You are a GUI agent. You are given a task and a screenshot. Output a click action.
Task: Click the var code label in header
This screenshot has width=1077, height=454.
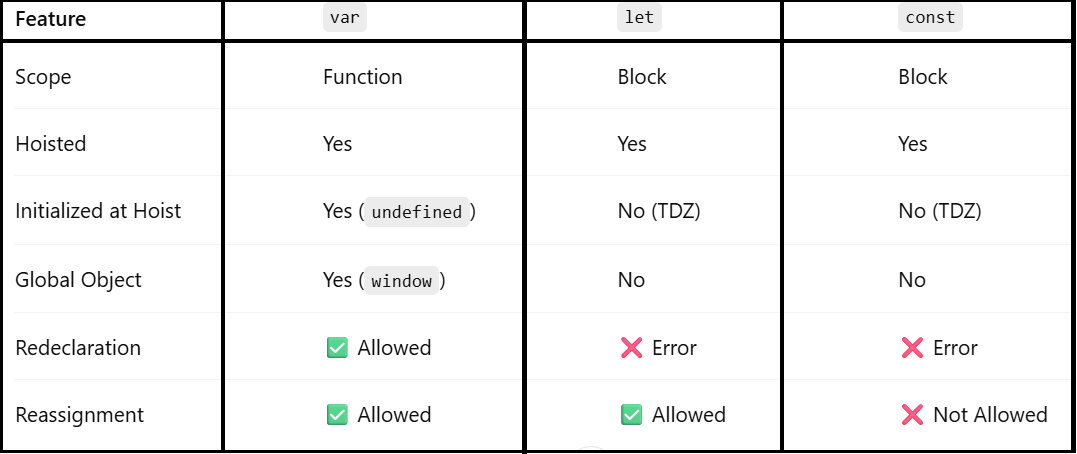point(345,18)
